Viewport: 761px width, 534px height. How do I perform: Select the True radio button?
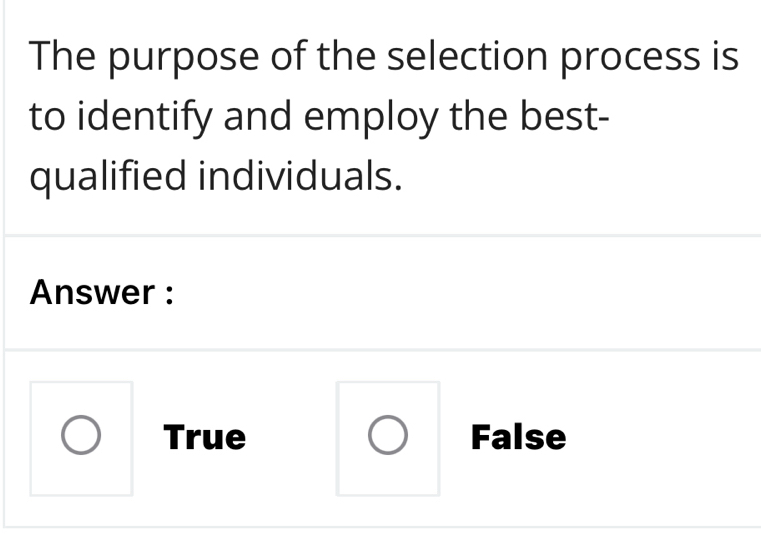80,437
